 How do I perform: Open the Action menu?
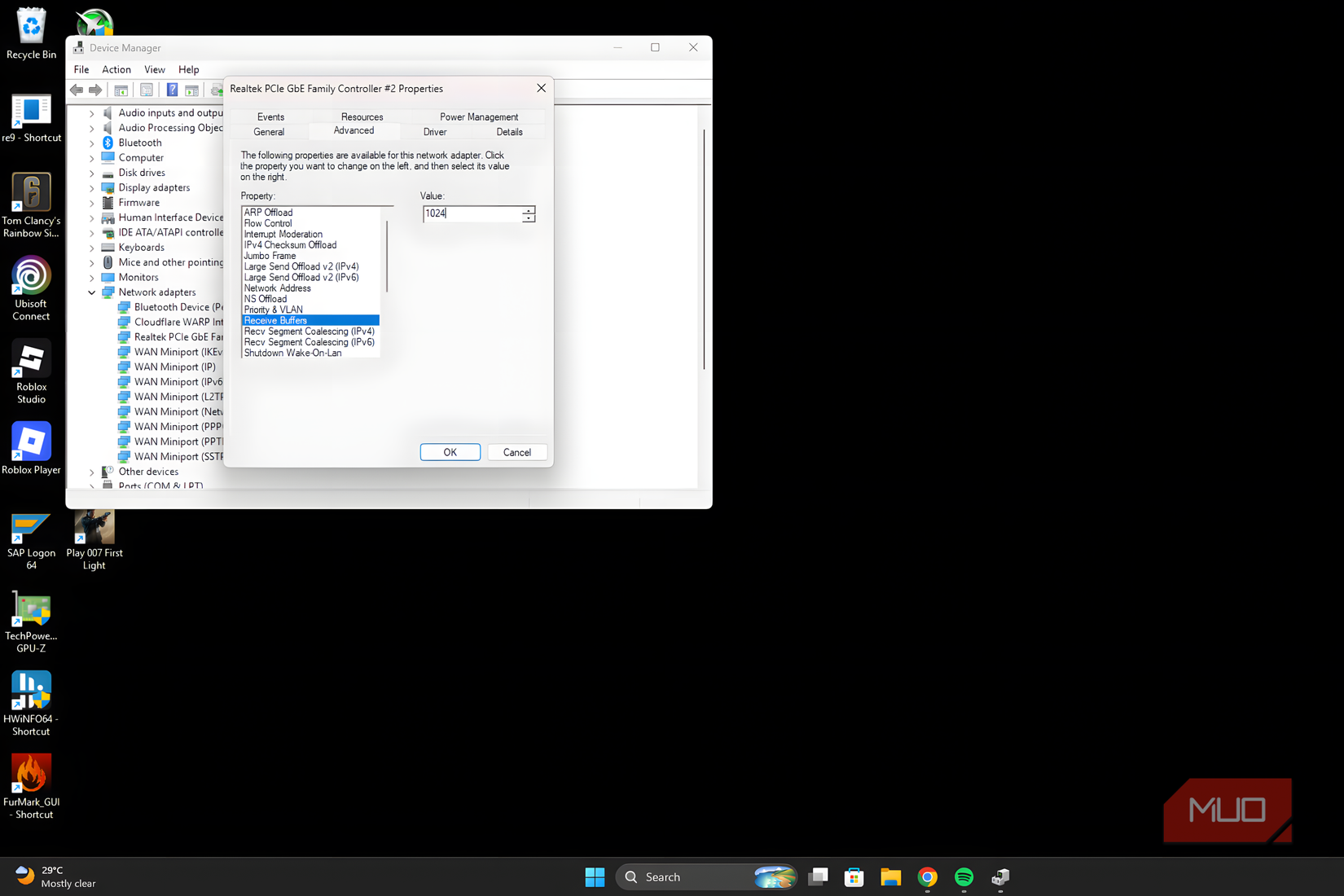pos(116,70)
